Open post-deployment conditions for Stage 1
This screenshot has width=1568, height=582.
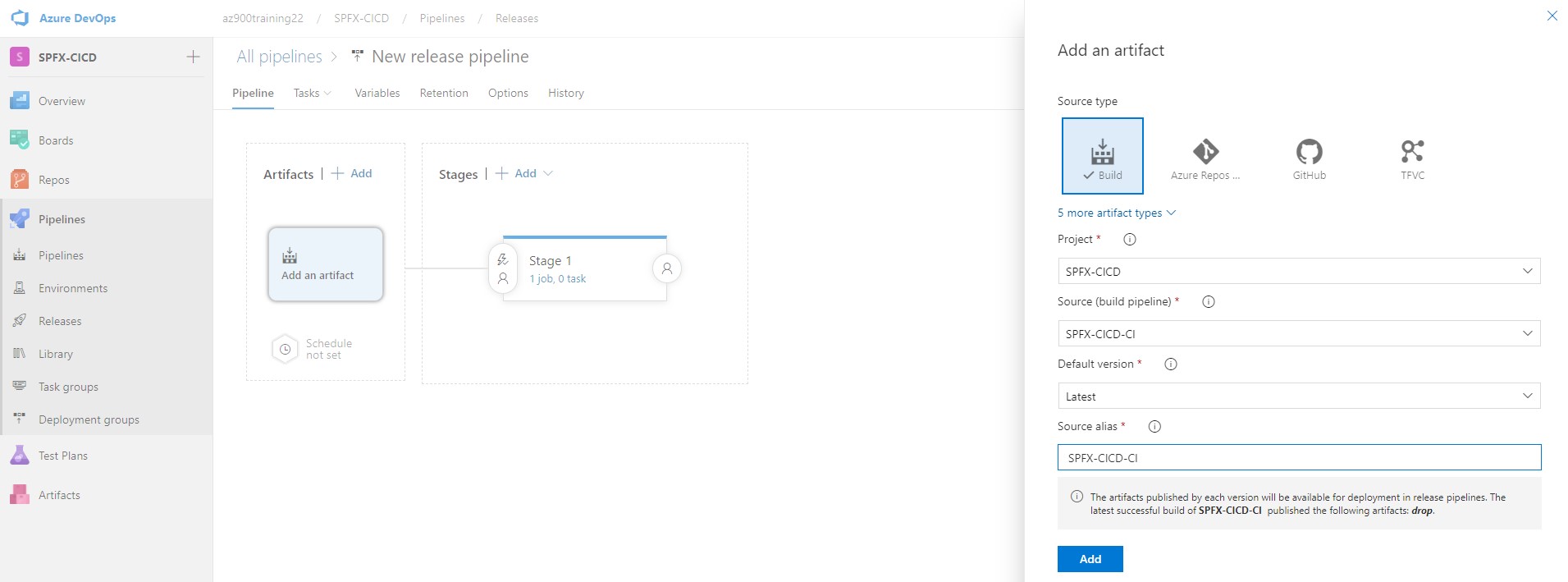click(x=667, y=268)
